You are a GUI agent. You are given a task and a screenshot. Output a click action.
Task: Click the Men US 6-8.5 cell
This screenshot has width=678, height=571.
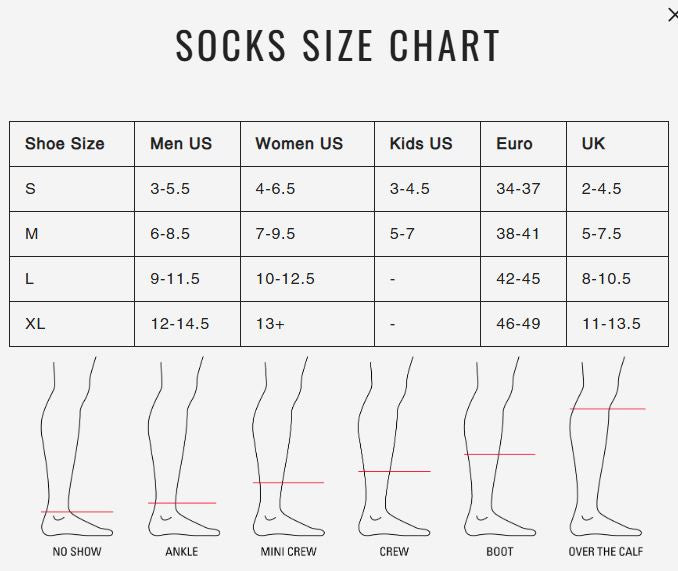click(x=170, y=234)
